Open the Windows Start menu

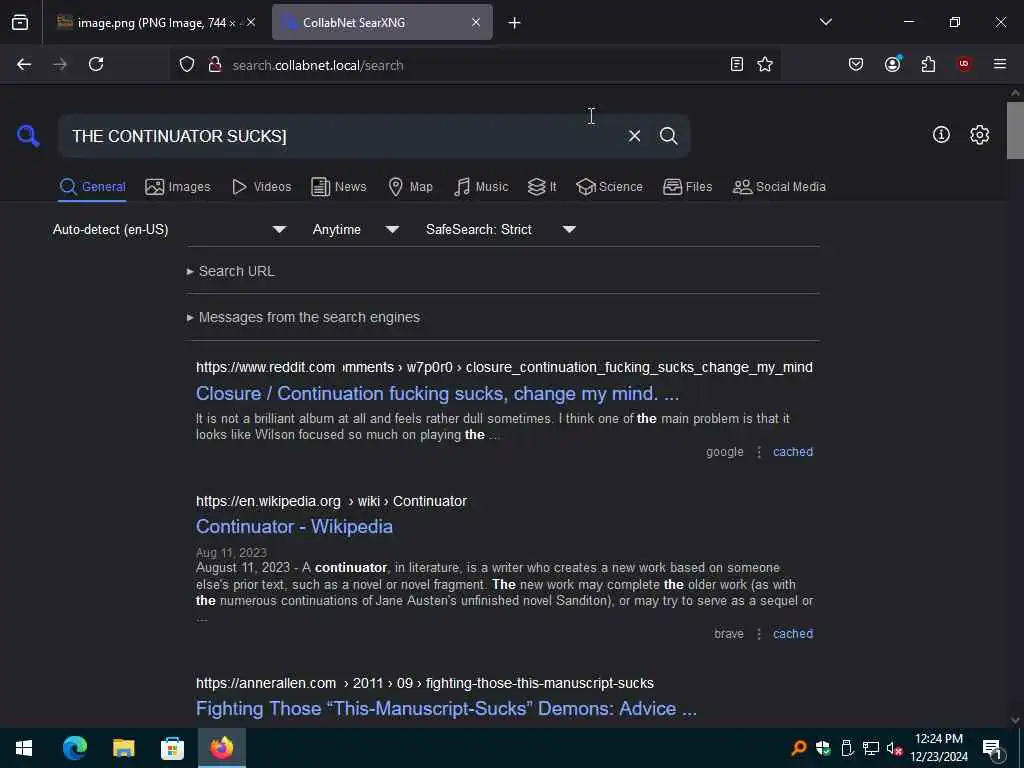point(24,748)
